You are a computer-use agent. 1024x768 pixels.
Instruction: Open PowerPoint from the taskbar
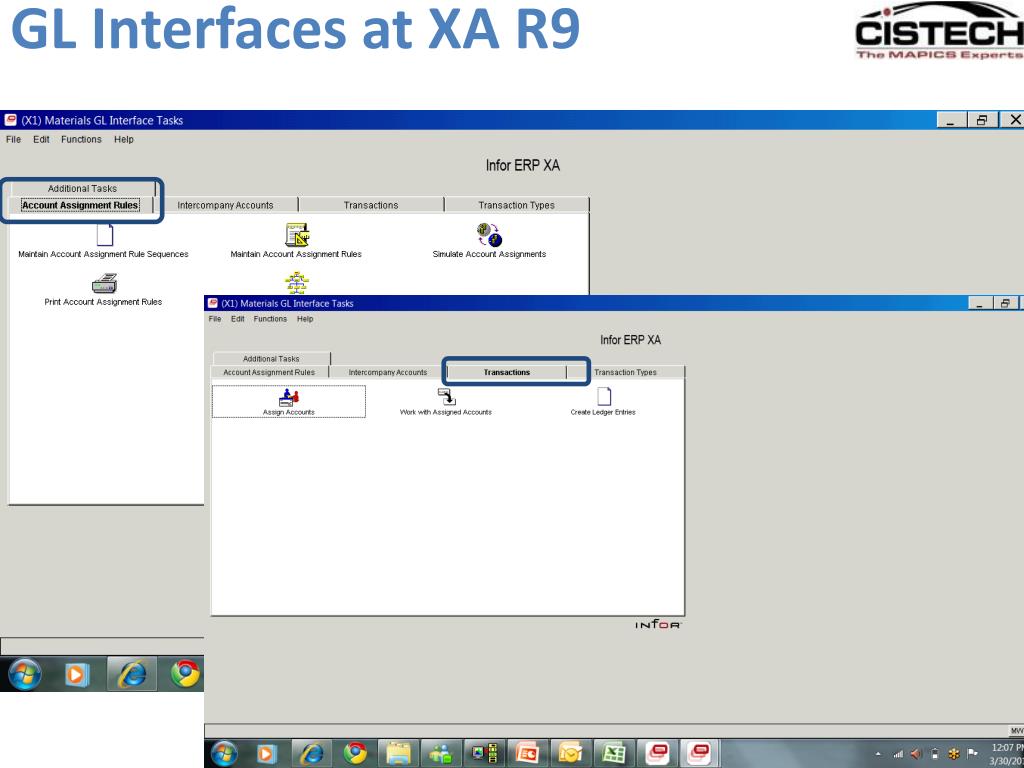click(x=527, y=754)
